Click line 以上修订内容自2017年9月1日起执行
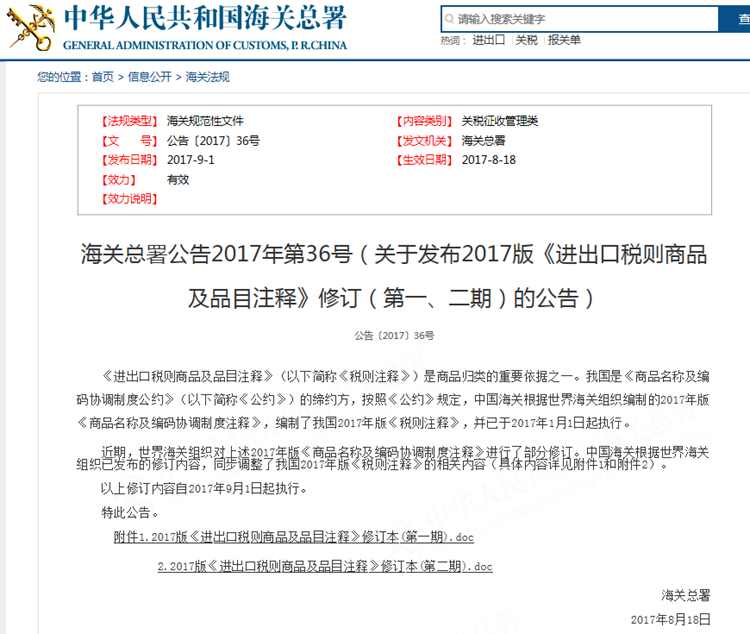The height and width of the screenshot is (634, 750). tap(204, 488)
